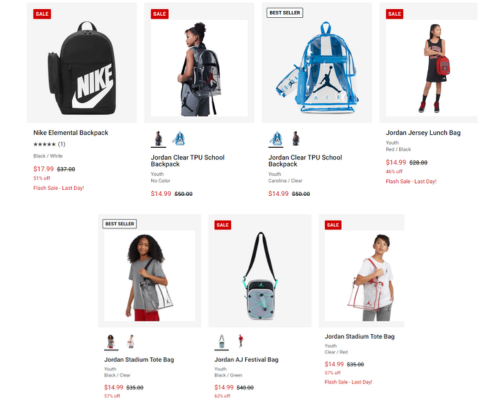Pick the red tote swatch under Stadium Tote

click(131, 342)
